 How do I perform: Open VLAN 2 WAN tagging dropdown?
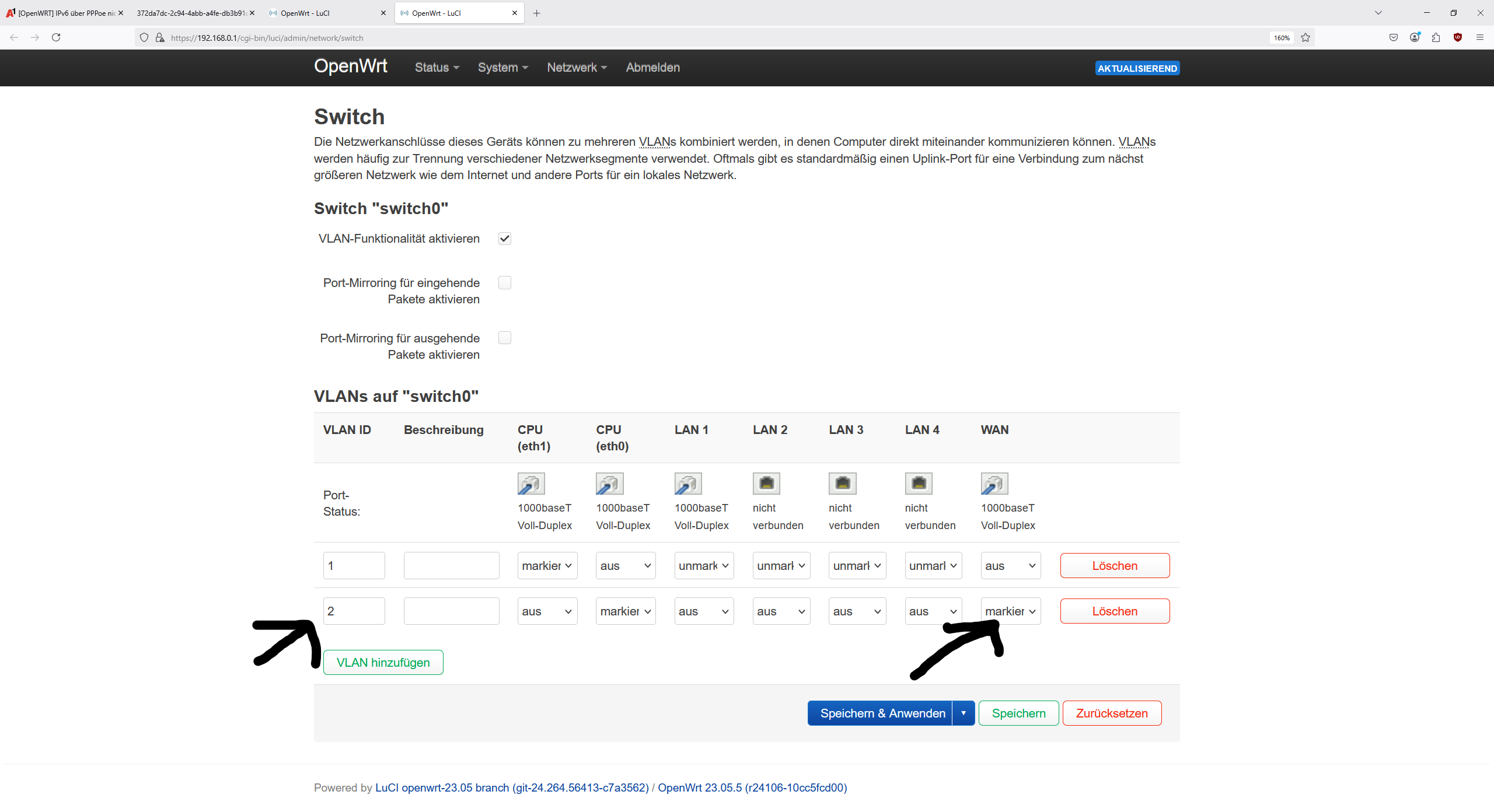pos(1011,611)
